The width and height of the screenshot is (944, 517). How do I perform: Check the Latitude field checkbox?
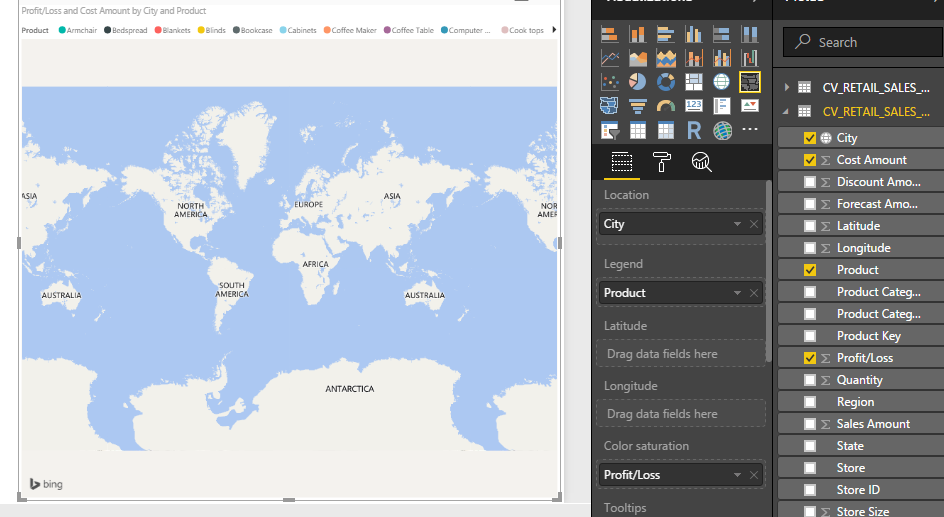click(810, 226)
